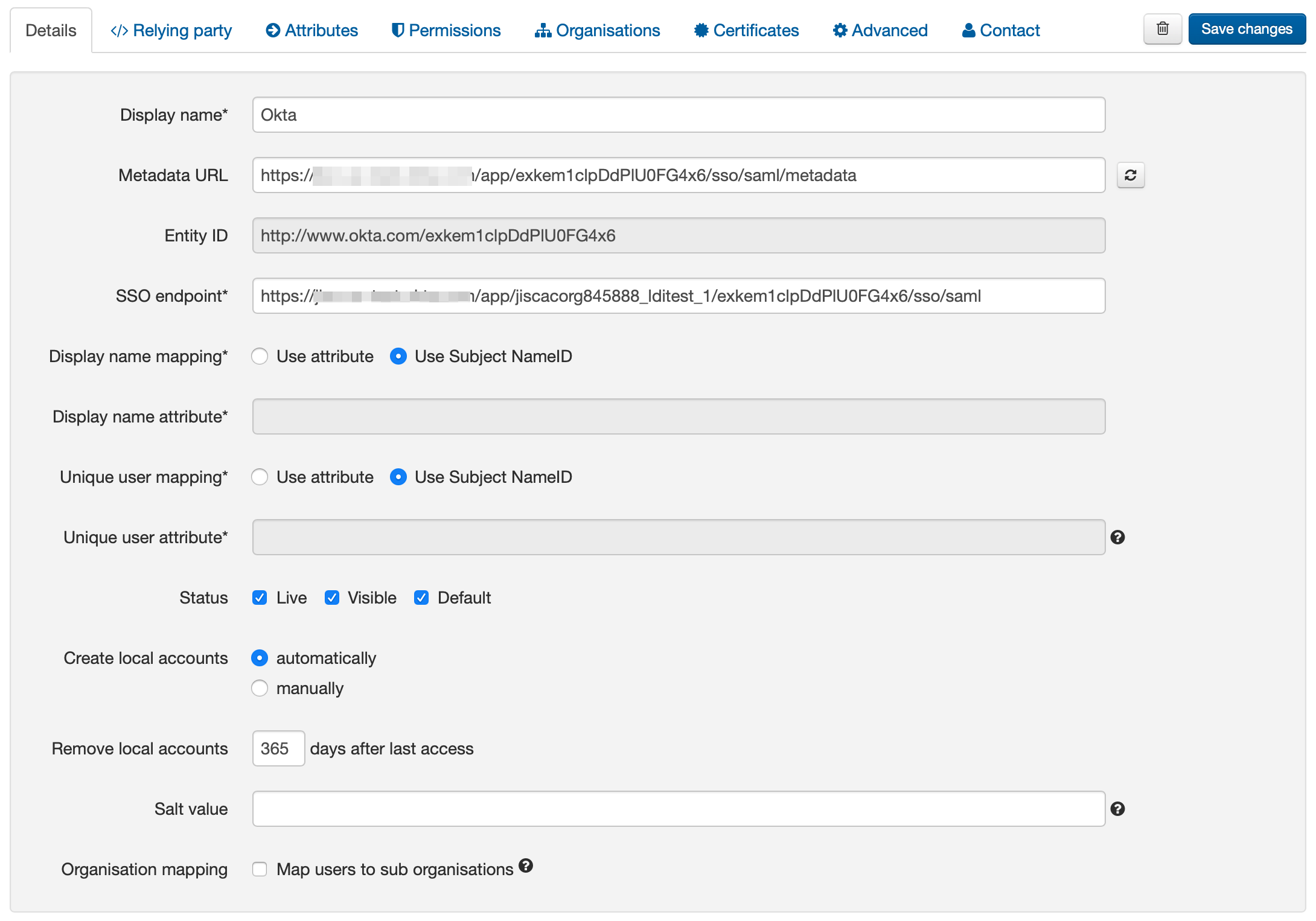
Task: Choose manually for Create local accounts
Action: 260,688
